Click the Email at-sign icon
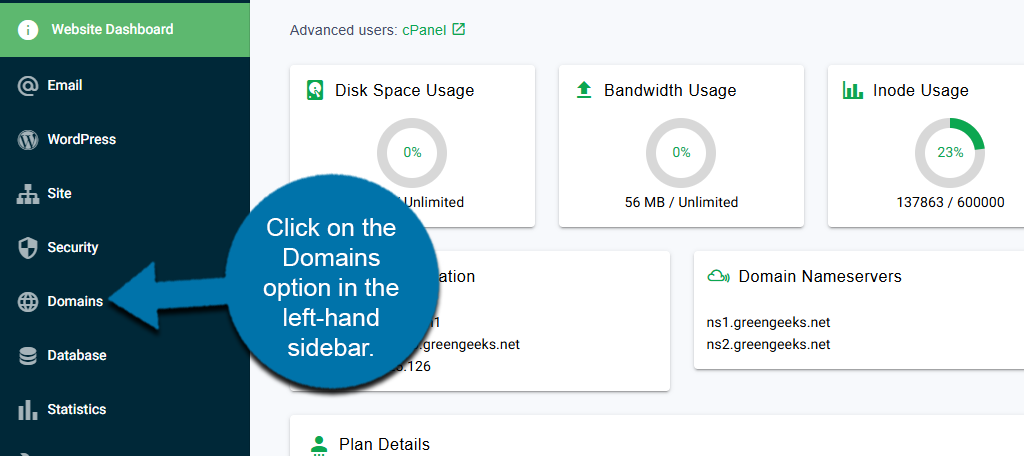The height and width of the screenshot is (456, 1024). [x=28, y=86]
